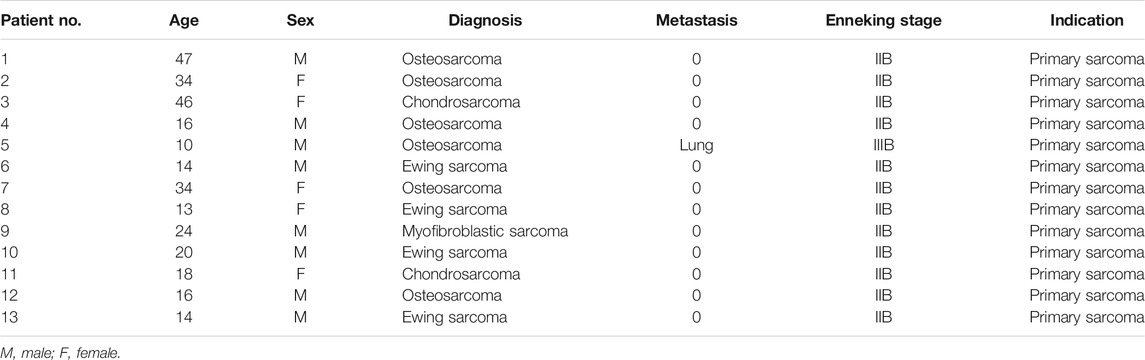Select the Diagnosis column header
This screenshot has width=1145, height=360.
point(486,20)
